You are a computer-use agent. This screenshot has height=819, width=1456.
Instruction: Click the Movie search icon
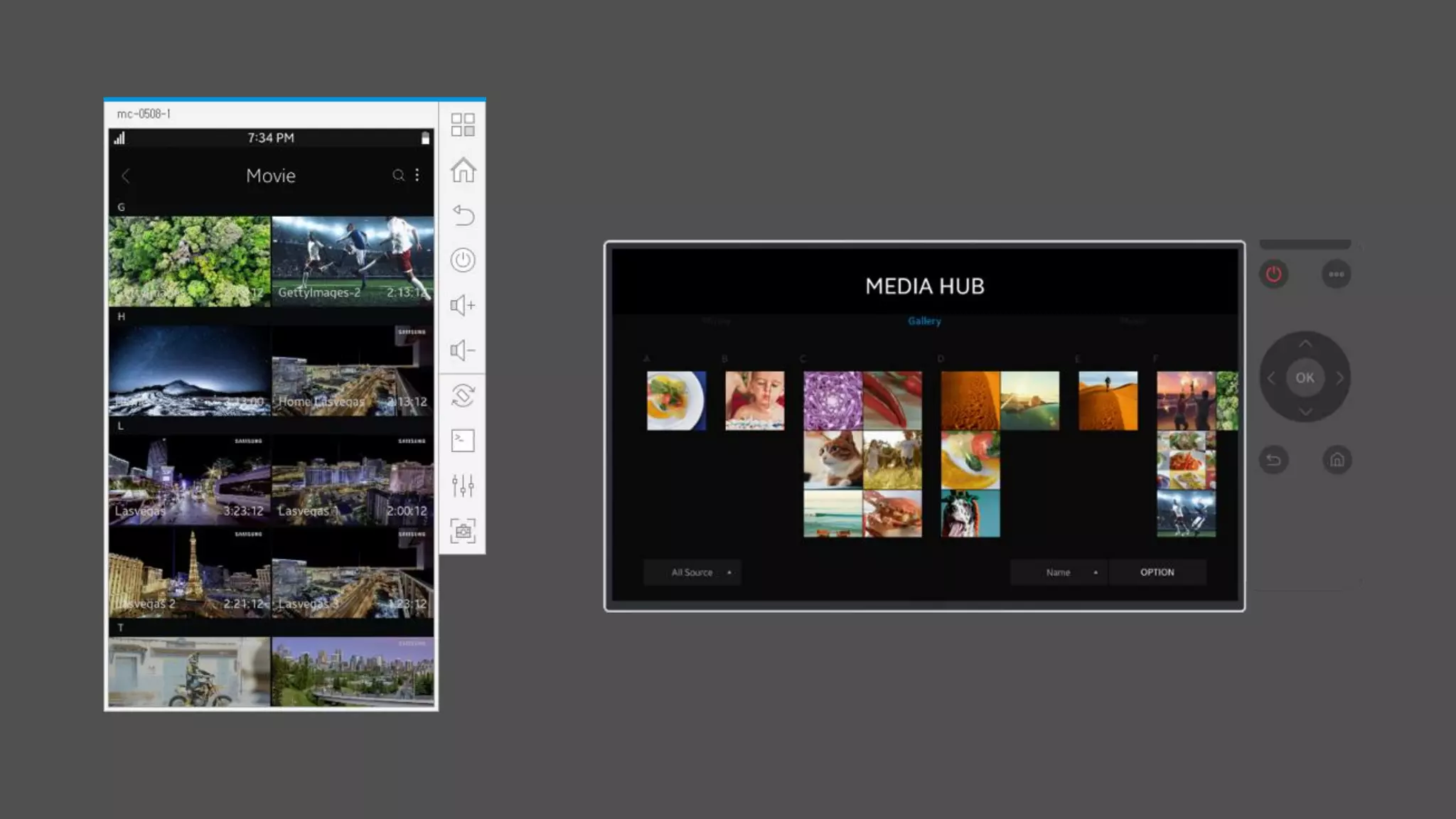pos(398,175)
